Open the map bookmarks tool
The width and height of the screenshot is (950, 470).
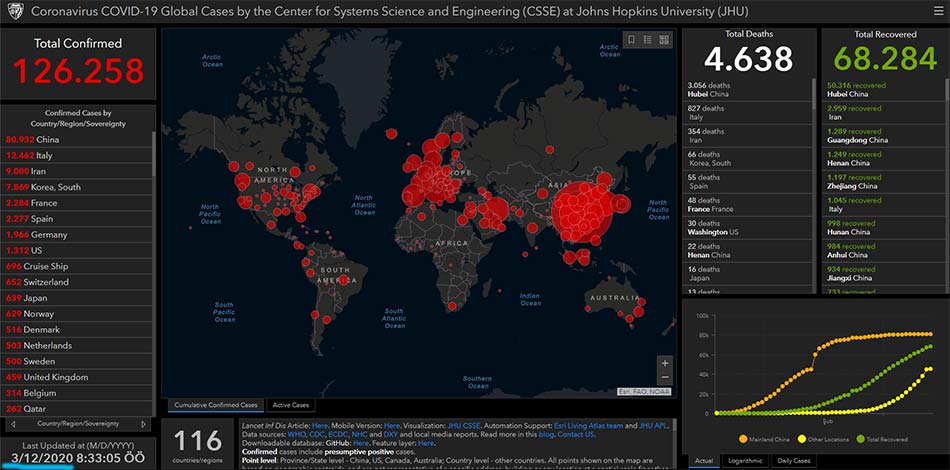pyautogui.click(x=631, y=40)
